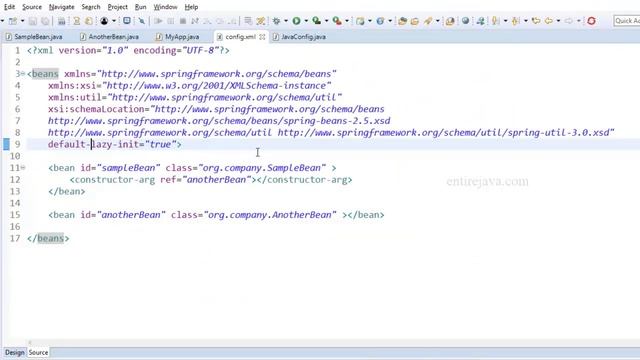Click the Open Task folder icon

pos(415,21)
